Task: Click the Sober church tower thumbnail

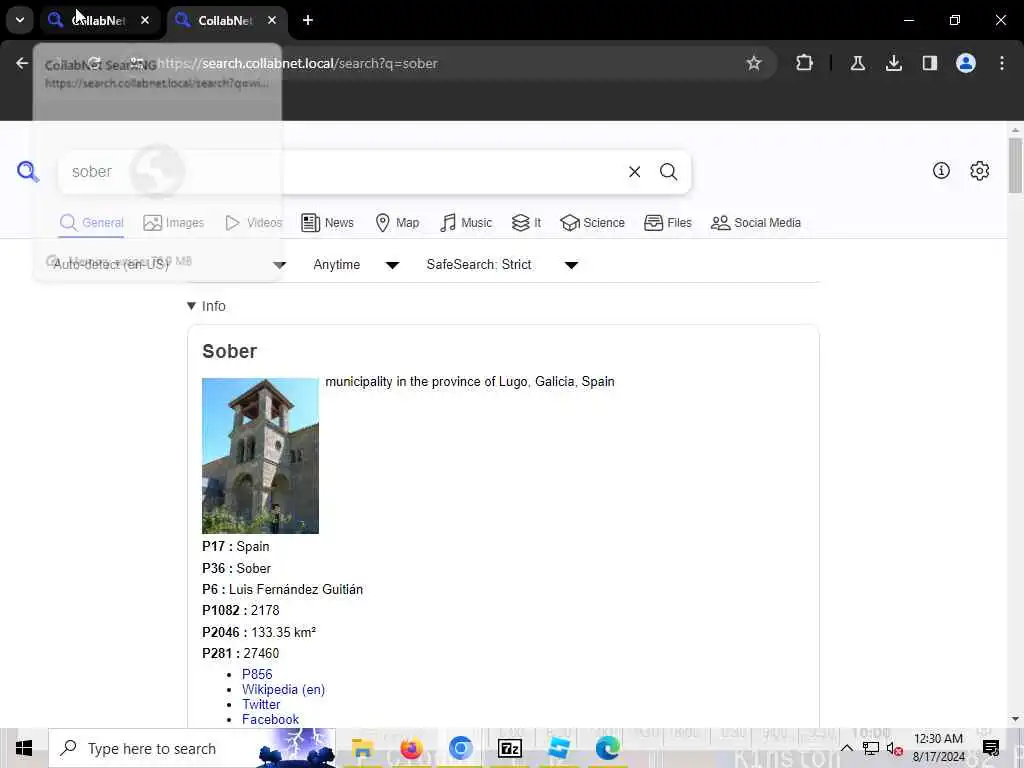Action: (260, 456)
